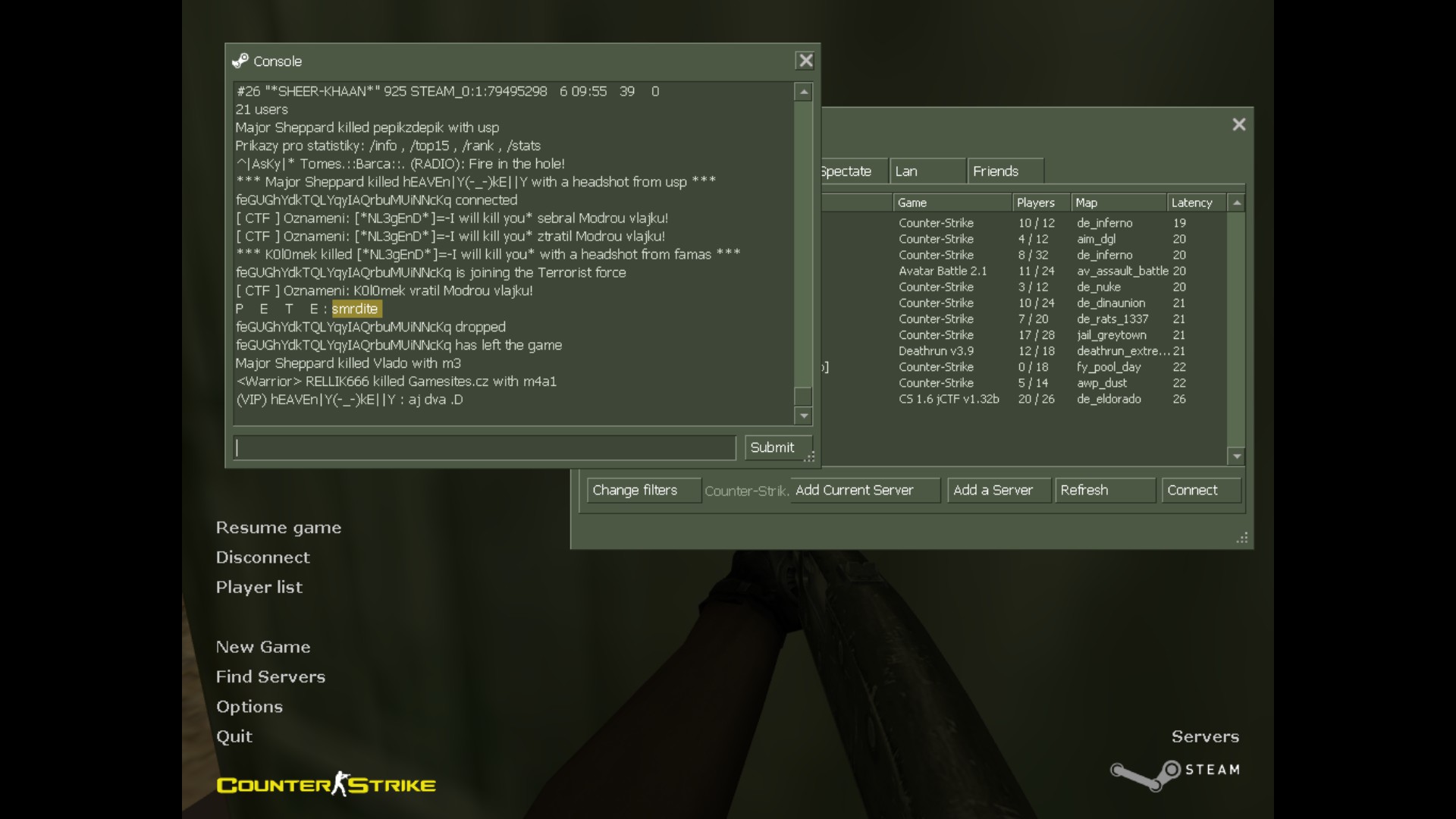This screenshot has height=819, width=1456.
Task: Click server list scroll down arrow
Action: [1237, 456]
